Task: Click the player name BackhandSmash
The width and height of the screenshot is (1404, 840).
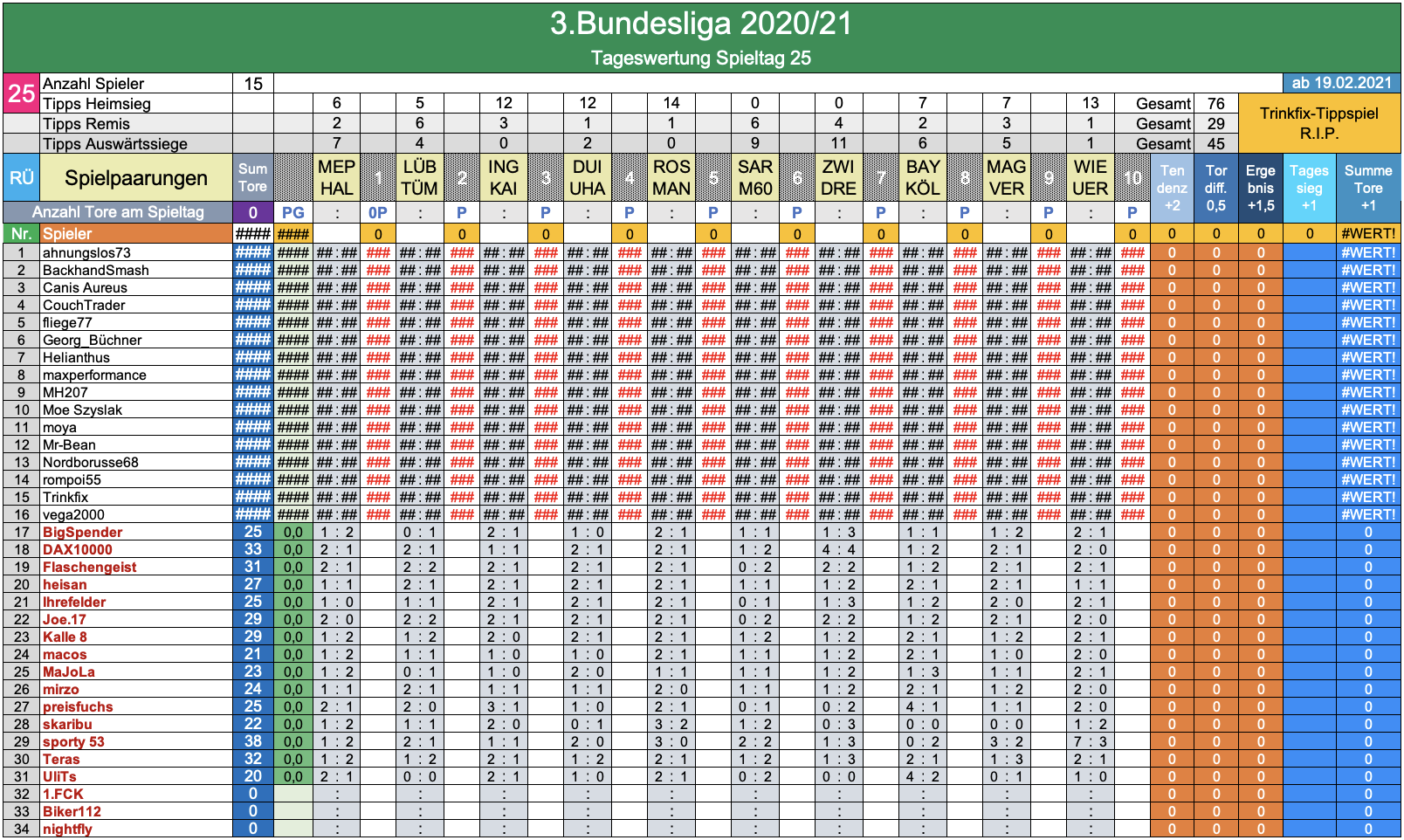Action: click(x=96, y=270)
